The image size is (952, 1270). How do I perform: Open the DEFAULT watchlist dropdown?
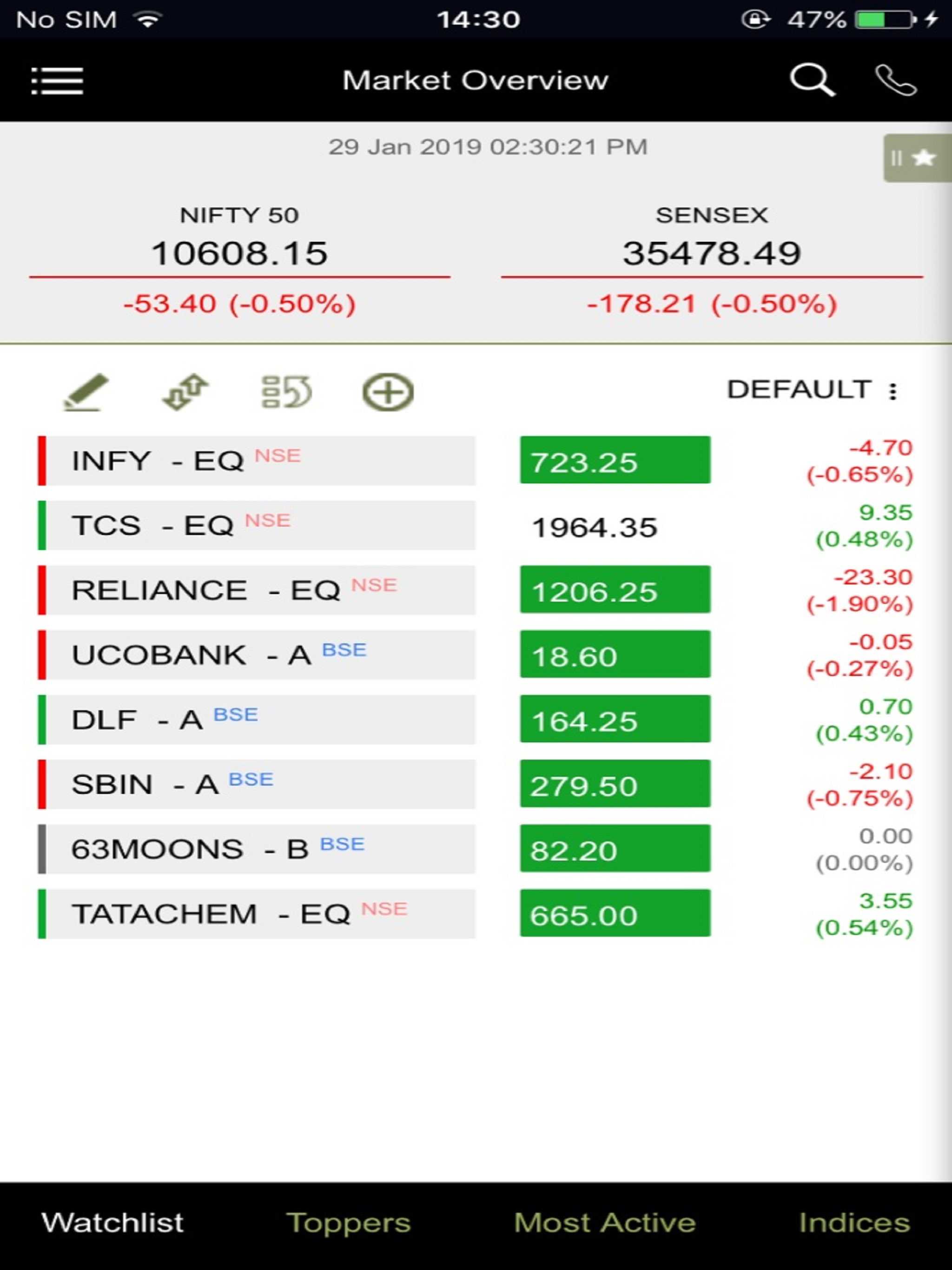coord(799,390)
